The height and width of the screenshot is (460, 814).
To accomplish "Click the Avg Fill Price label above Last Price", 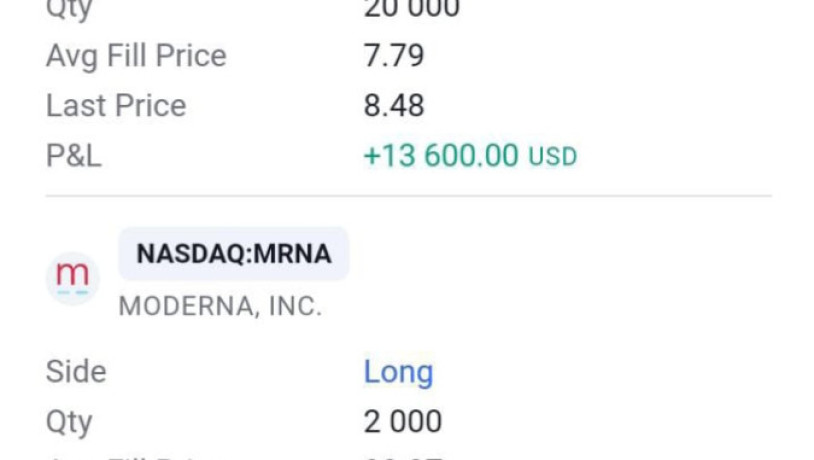I will click(x=136, y=55).
